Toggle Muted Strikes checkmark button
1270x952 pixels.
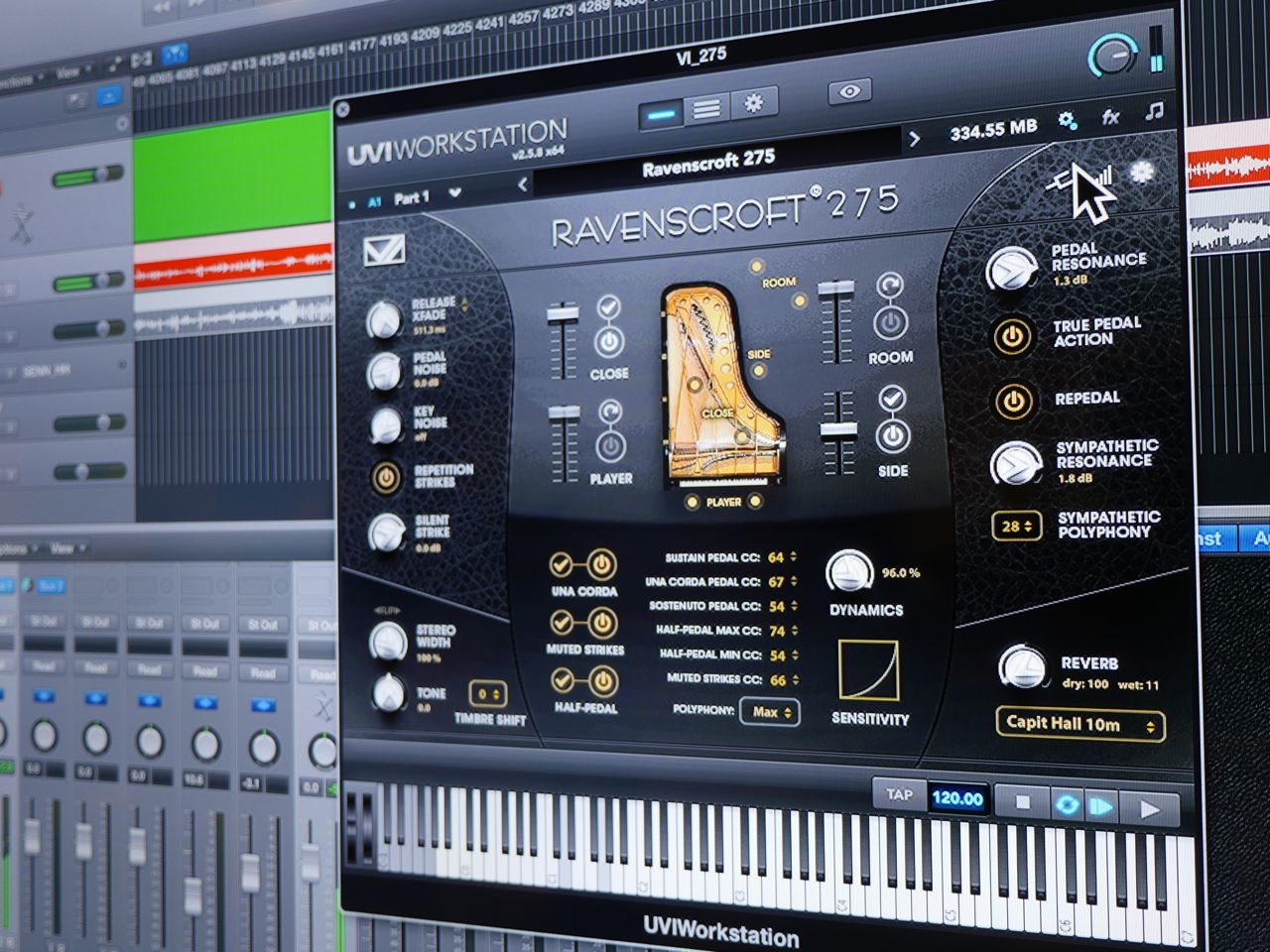(x=563, y=622)
